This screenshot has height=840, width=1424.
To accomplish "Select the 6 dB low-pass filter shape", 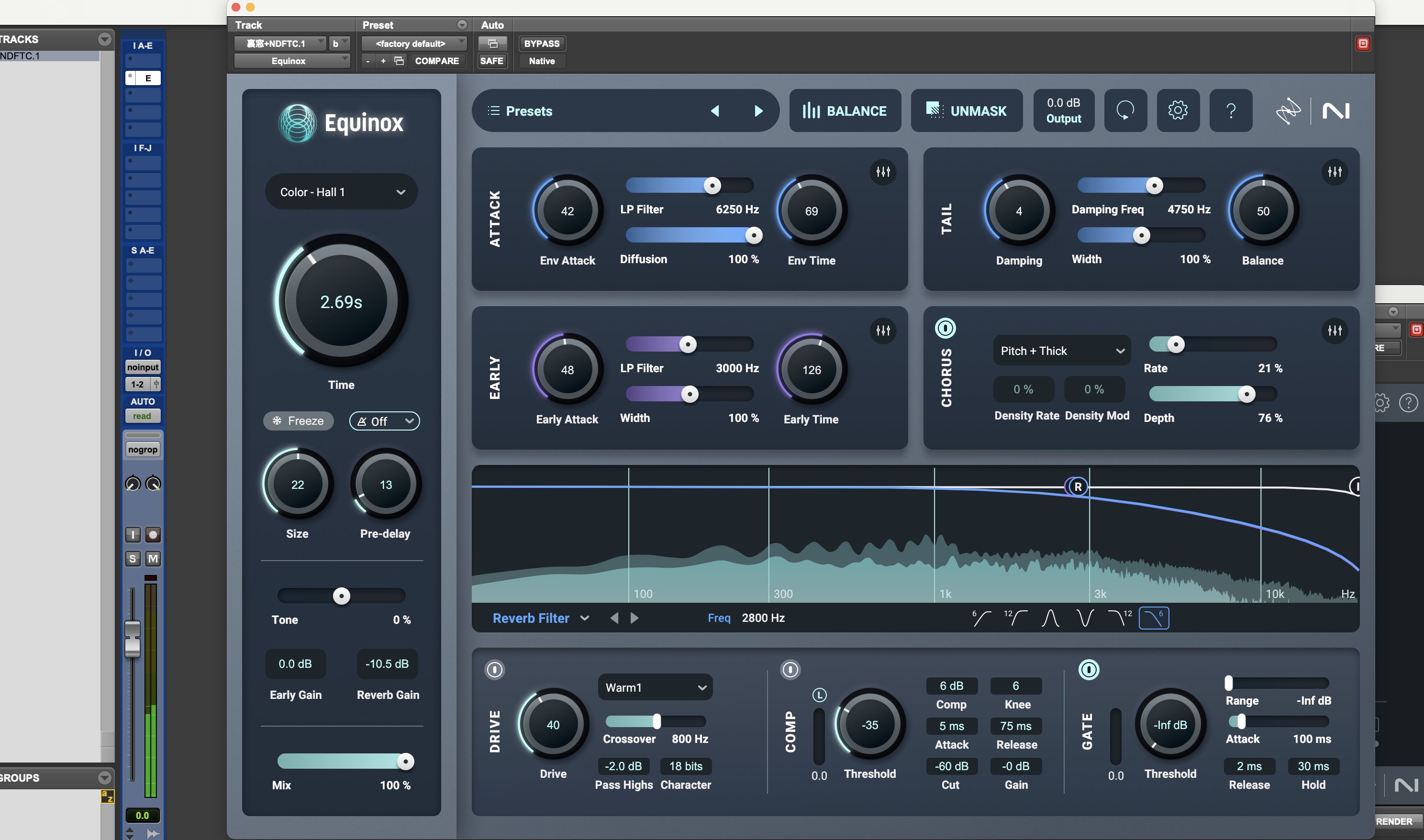I will pyautogui.click(x=1153, y=618).
